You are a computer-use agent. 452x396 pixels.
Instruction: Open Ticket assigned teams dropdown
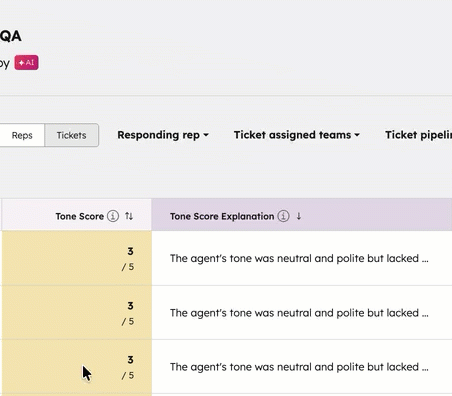[297, 135]
